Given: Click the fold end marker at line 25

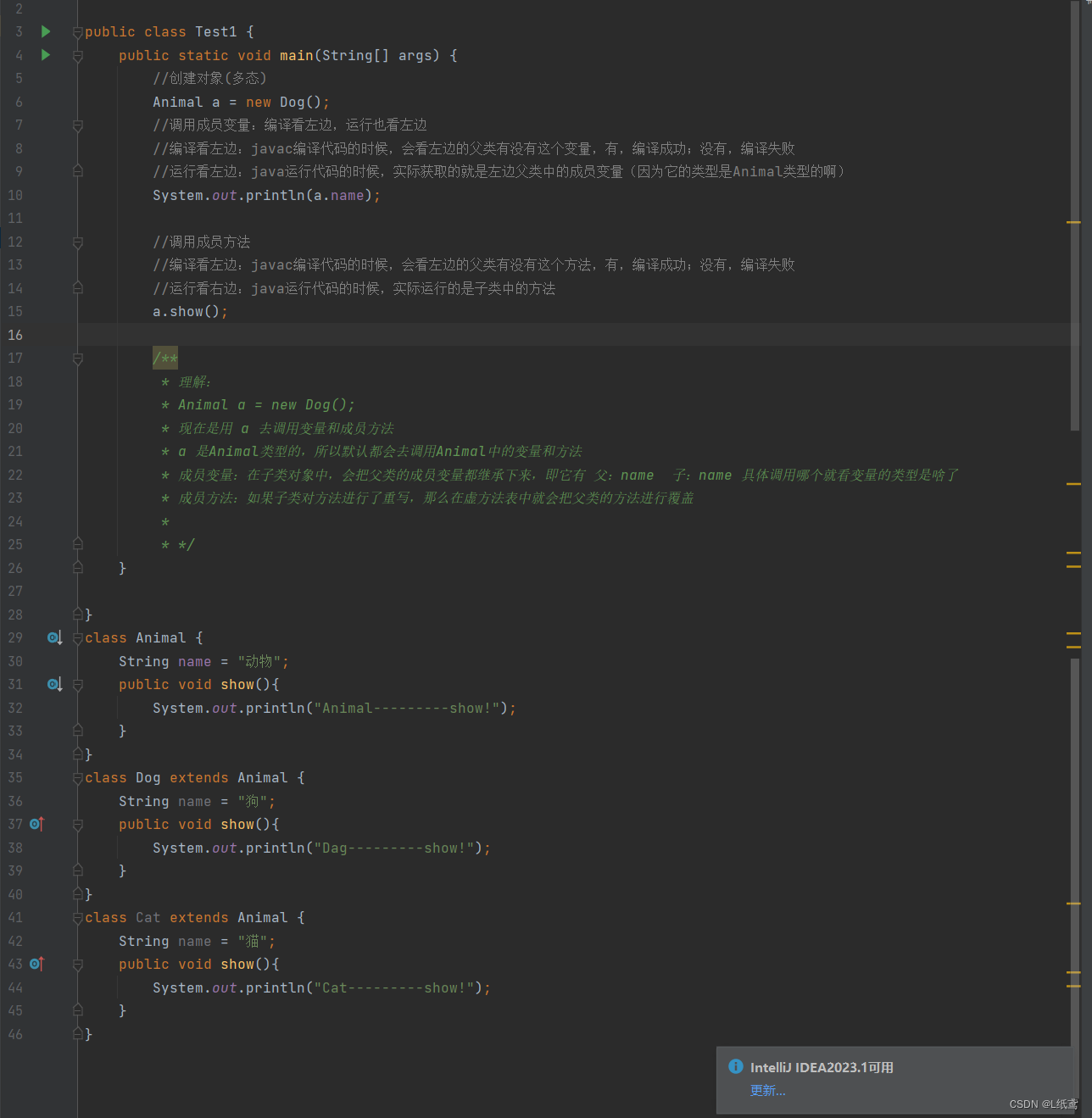Looking at the screenshot, I should (x=78, y=543).
